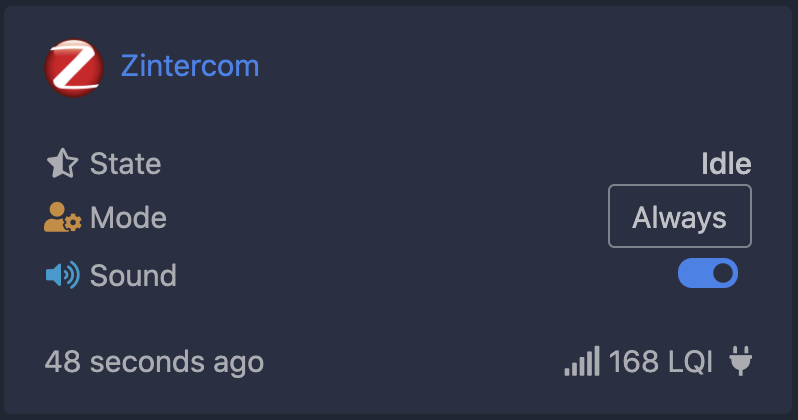Click the 48 seconds ago timestamp
The width and height of the screenshot is (798, 420).
(154, 361)
